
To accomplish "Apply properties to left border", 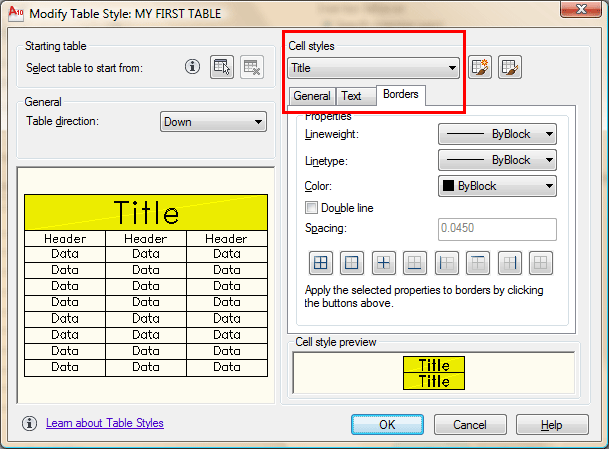I will point(446,264).
